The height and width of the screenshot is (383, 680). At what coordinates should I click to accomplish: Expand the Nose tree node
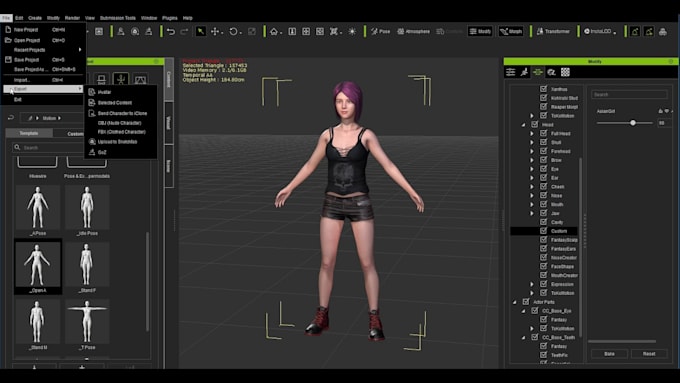[x=532, y=196]
